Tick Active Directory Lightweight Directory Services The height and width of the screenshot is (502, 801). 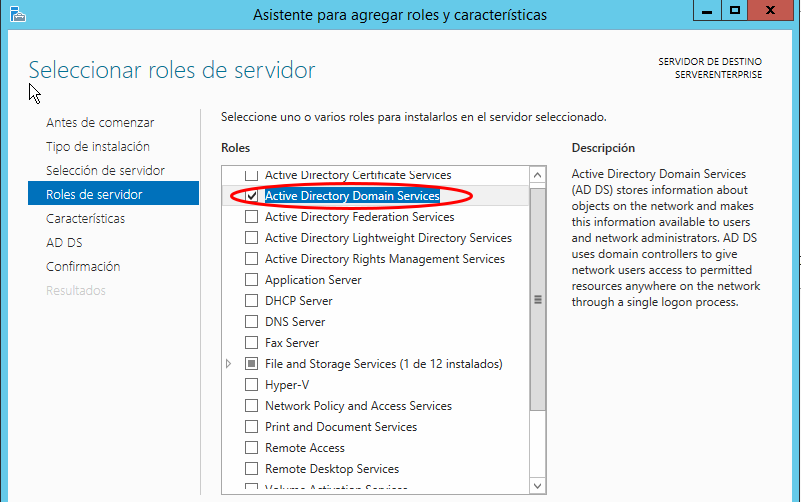[x=251, y=237]
